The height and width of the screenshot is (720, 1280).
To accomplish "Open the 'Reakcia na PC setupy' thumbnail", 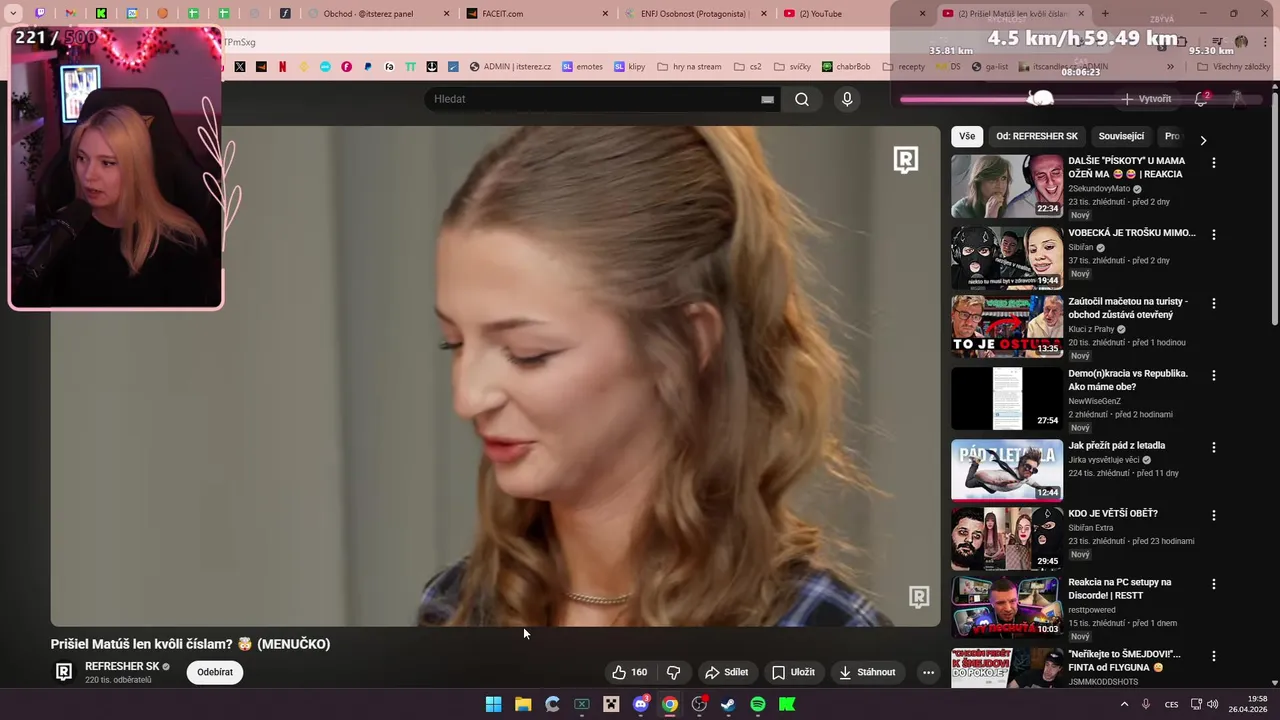I will (x=1007, y=606).
